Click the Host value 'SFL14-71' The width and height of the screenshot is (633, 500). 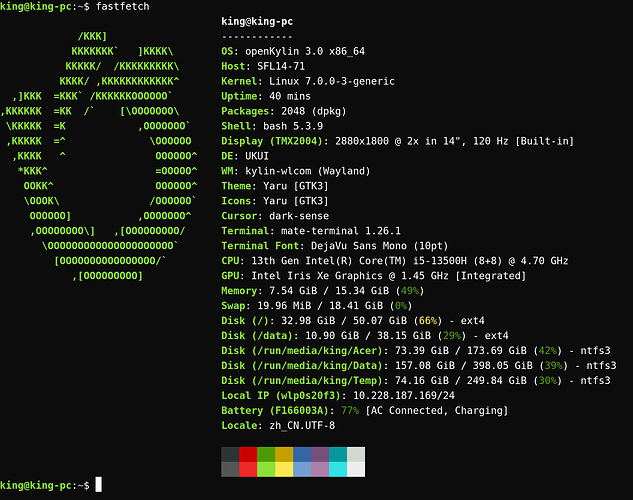coord(281,66)
